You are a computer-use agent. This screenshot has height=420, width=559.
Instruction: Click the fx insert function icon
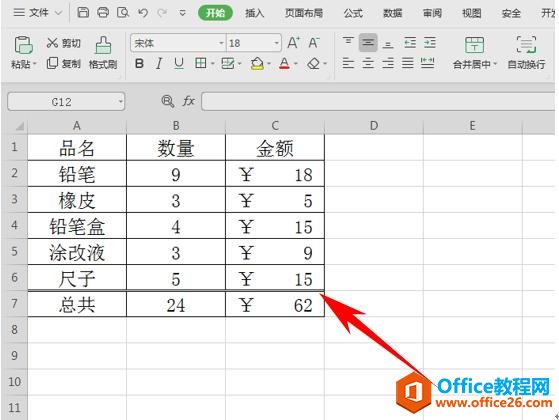pos(188,101)
